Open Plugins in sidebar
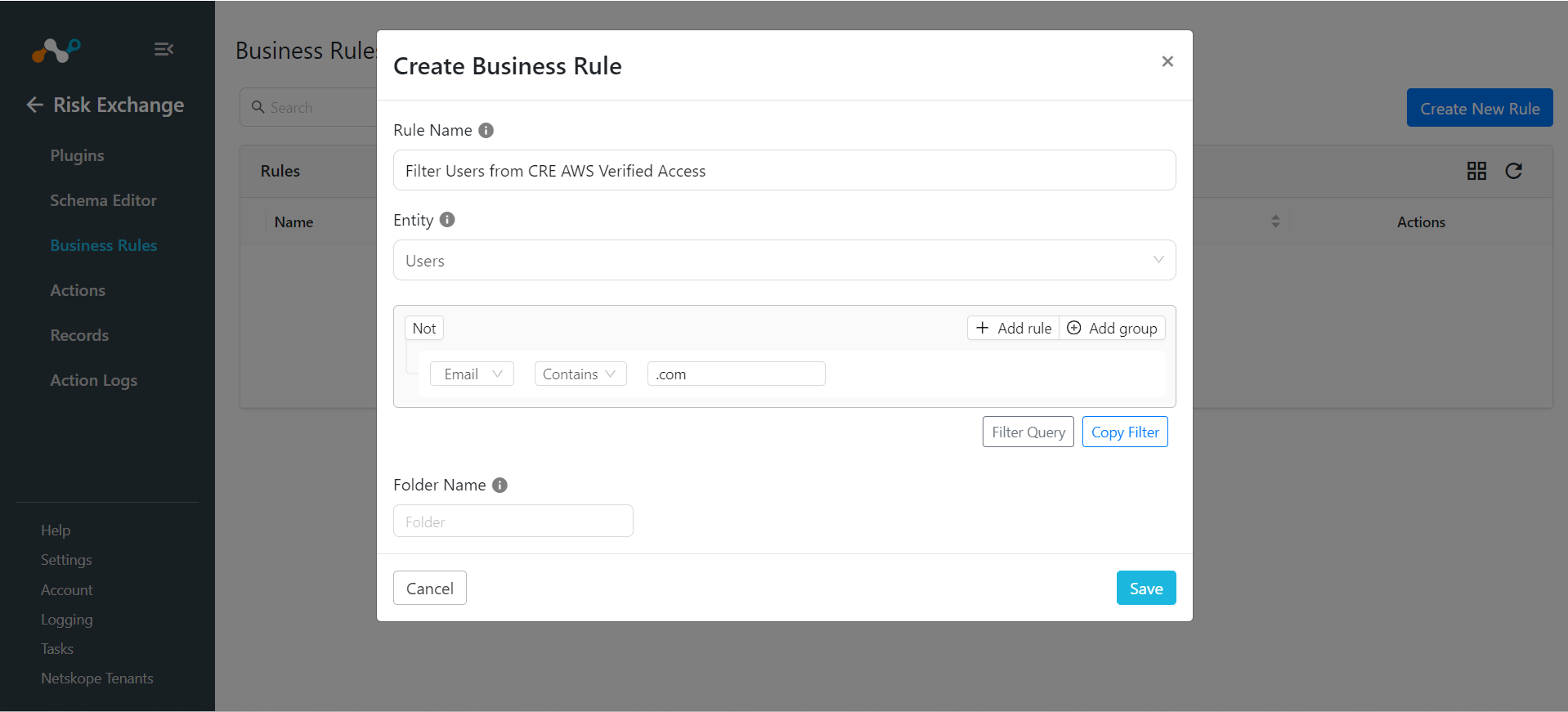The image size is (1568, 712). [77, 155]
